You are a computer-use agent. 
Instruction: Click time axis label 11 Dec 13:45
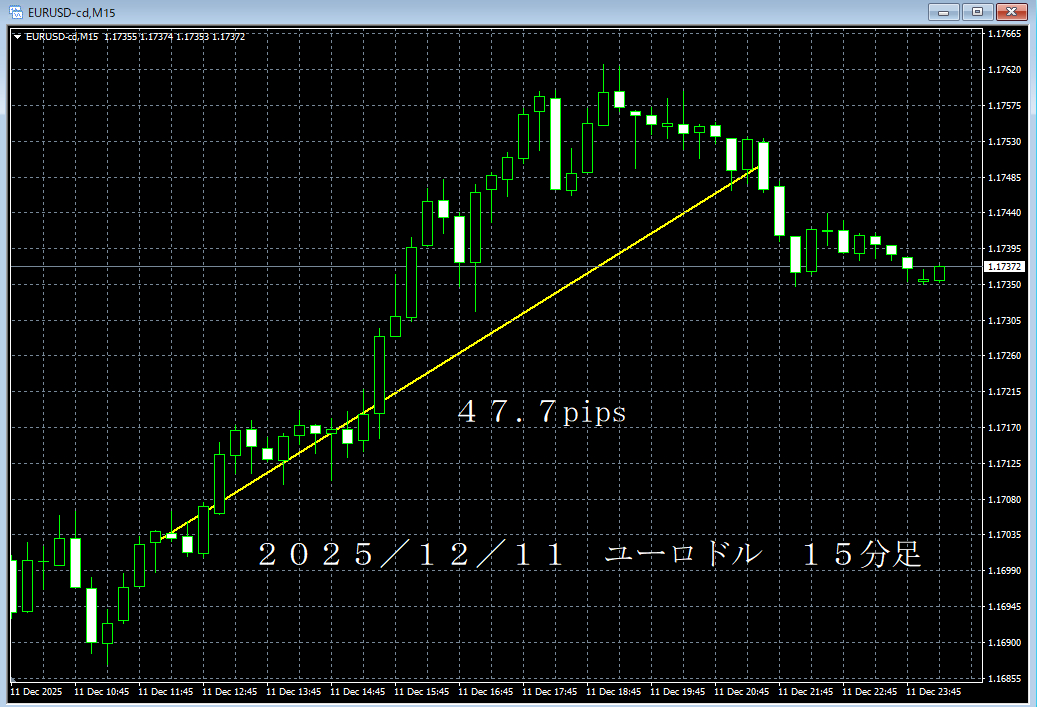coord(293,692)
